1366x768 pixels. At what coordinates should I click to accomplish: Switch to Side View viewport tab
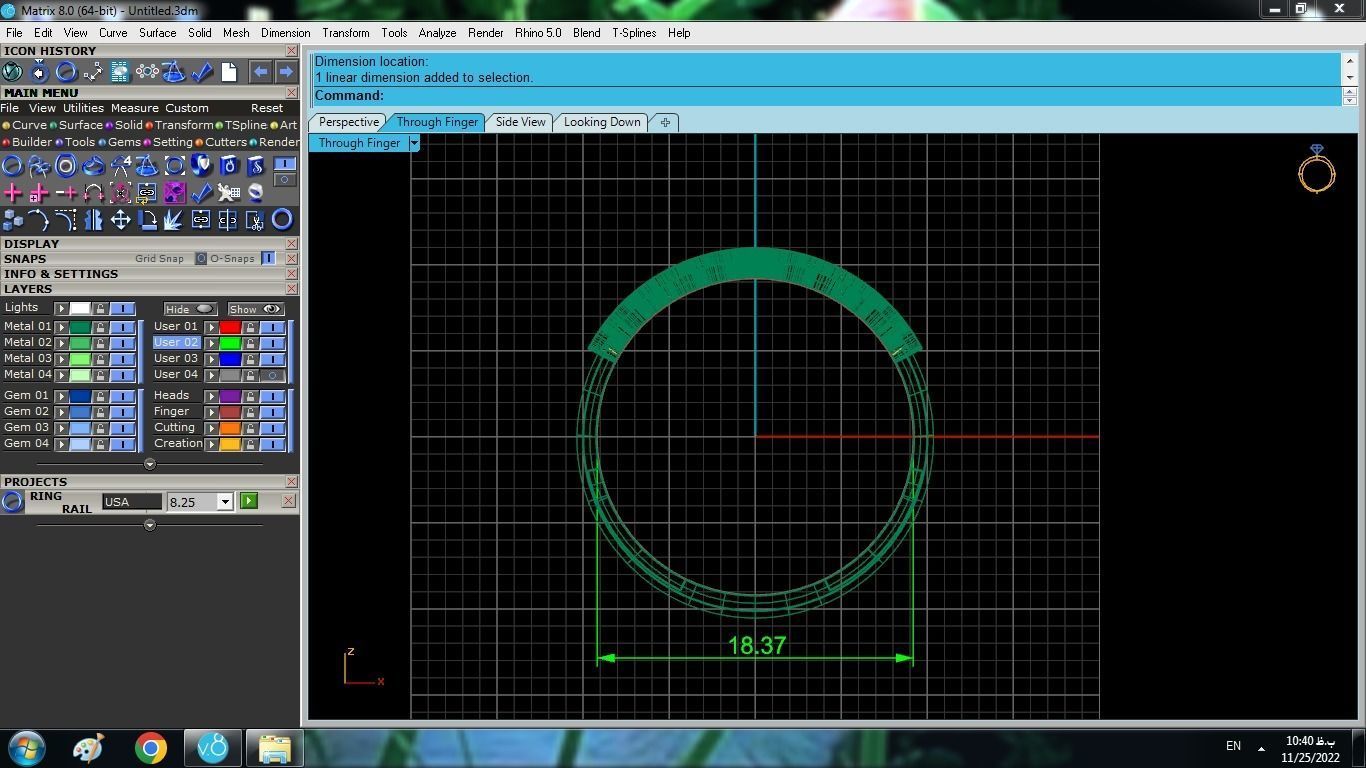click(x=521, y=122)
